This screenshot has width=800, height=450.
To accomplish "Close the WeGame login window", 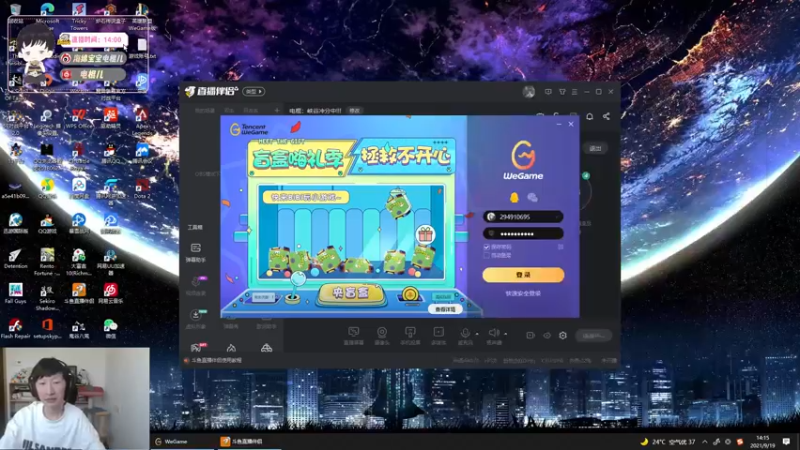I will tap(571, 124).
